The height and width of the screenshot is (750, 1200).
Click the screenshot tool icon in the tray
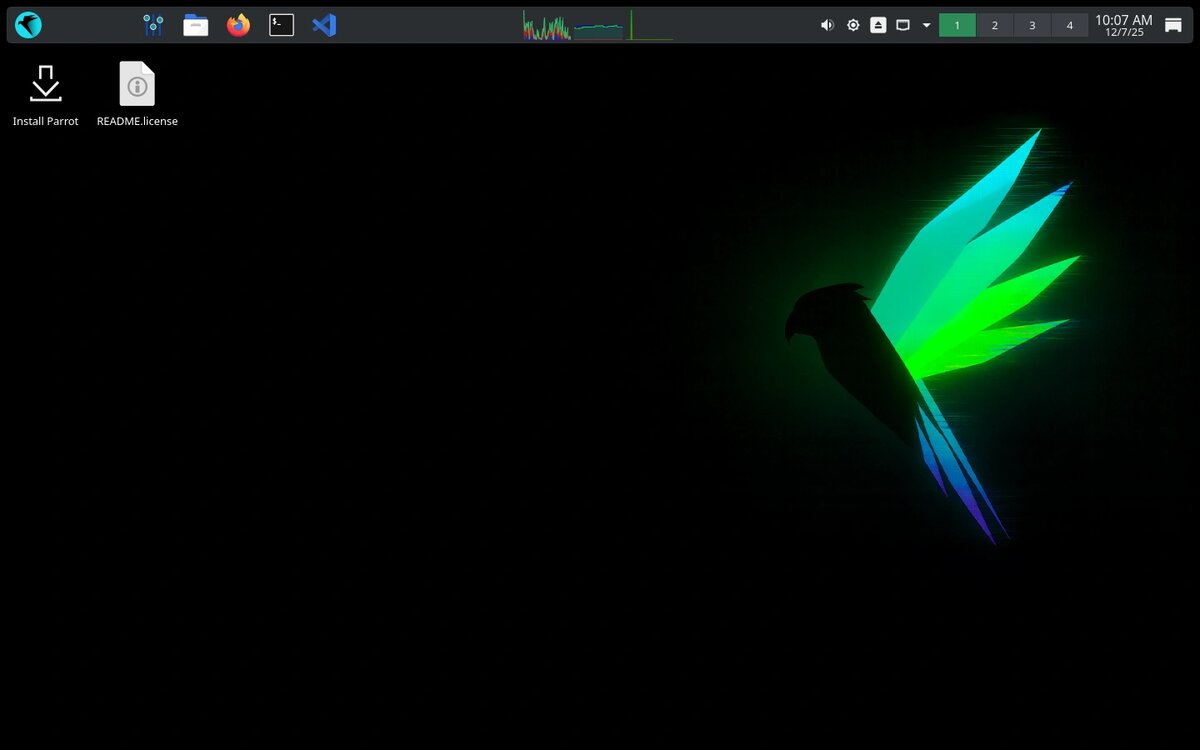click(904, 25)
